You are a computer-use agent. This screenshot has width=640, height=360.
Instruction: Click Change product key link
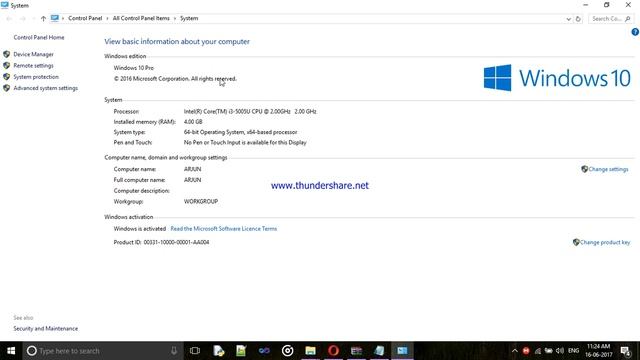point(605,242)
